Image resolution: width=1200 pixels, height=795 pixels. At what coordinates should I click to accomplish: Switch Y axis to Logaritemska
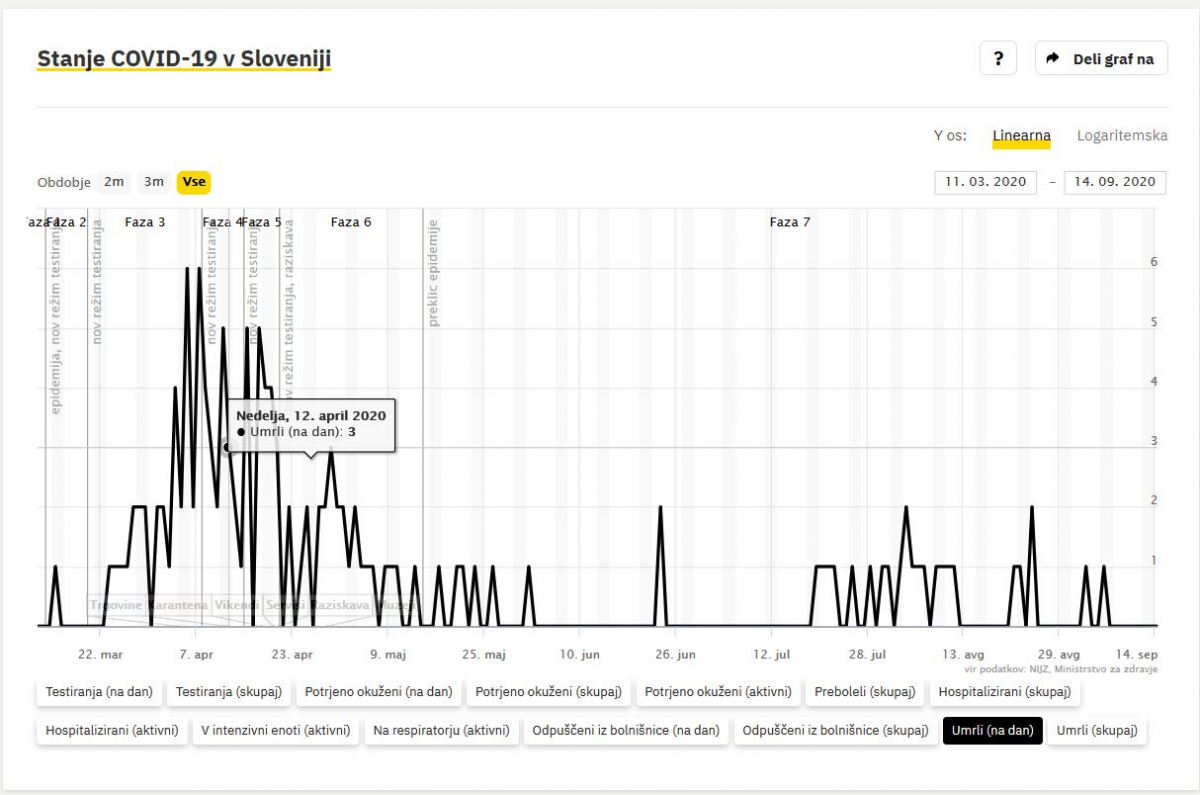1122,135
